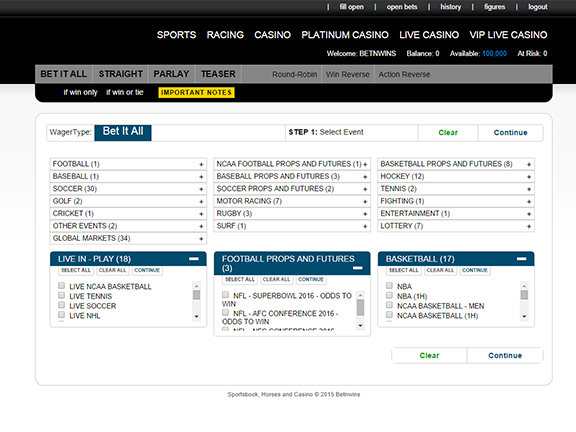Select NFL - SUPERBOWL 2016 checkbox

[x=226, y=295]
